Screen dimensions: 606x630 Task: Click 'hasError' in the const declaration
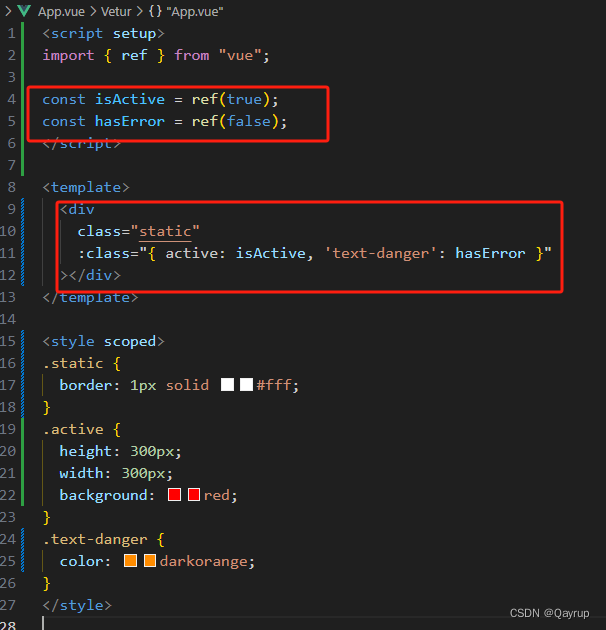point(130,121)
